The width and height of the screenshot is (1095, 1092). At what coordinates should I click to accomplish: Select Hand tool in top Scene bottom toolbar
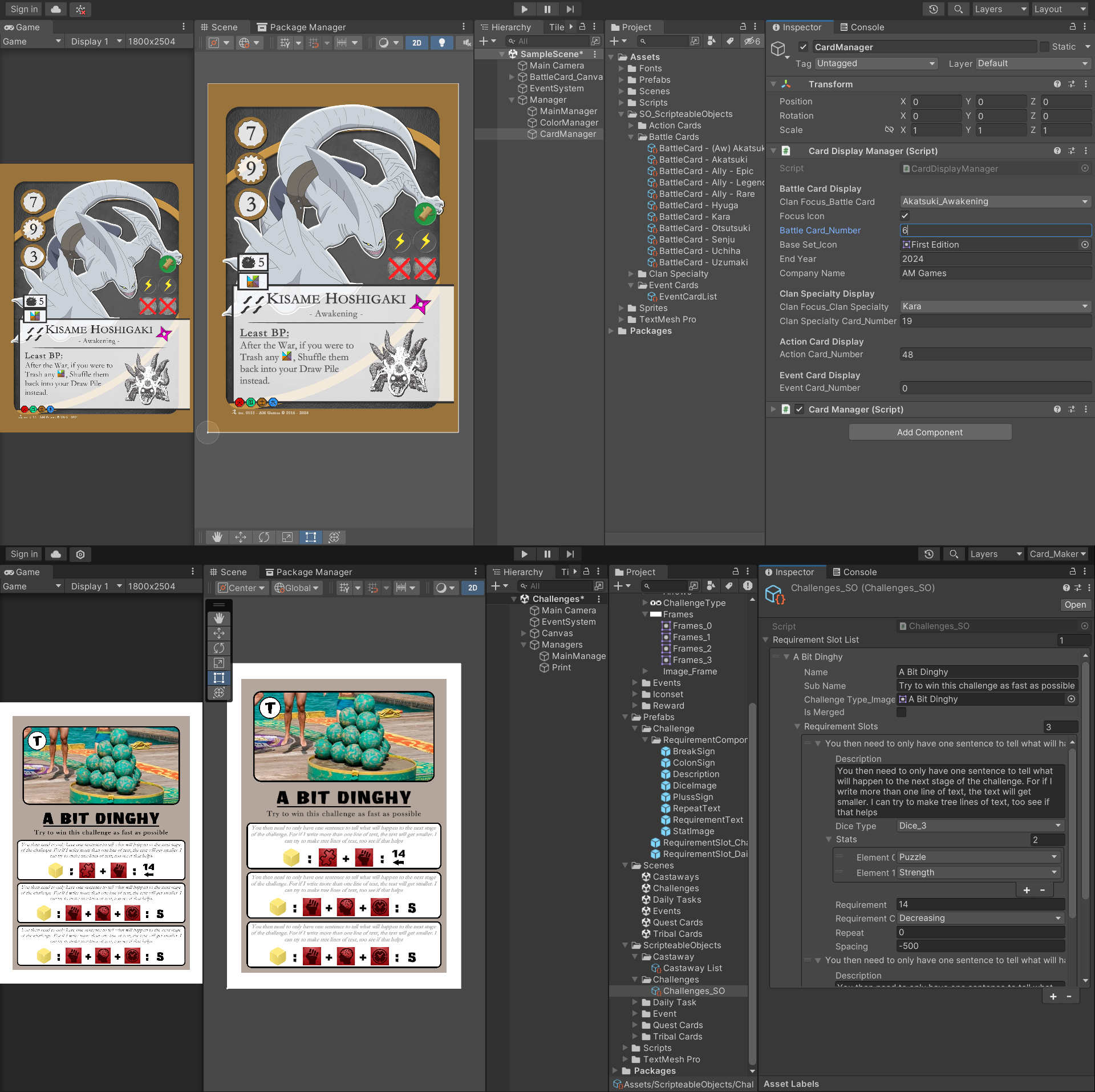click(217, 537)
